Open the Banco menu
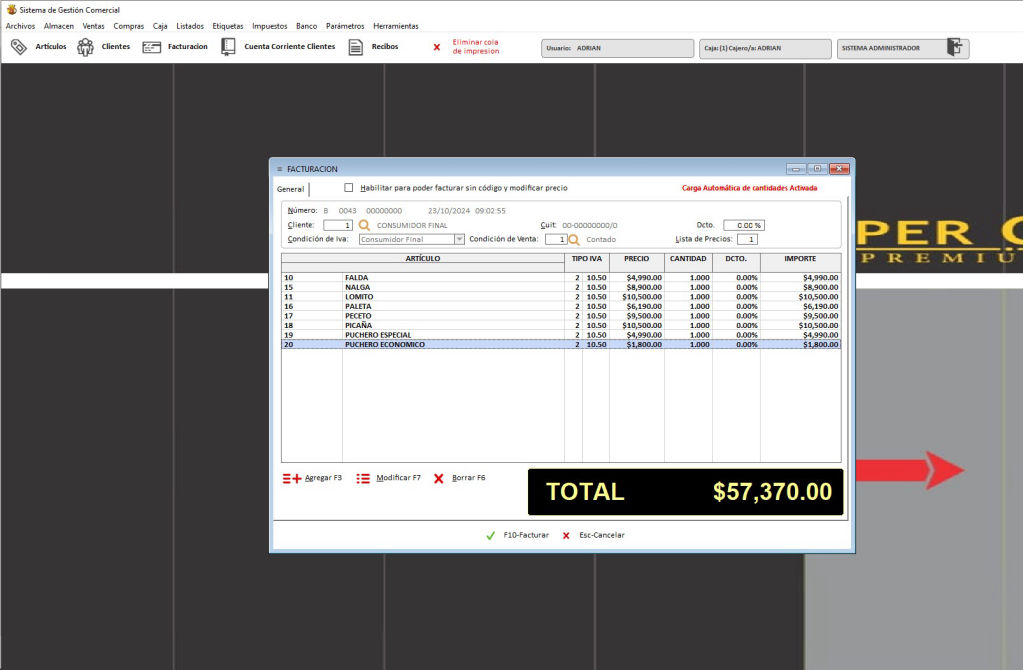 [307, 26]
